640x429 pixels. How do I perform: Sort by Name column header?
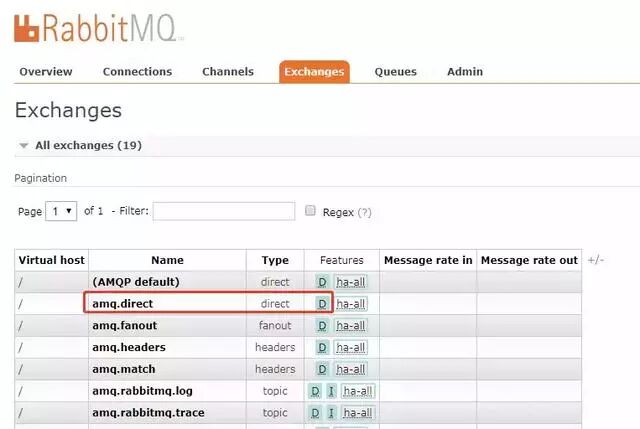[x=167, y=260]
